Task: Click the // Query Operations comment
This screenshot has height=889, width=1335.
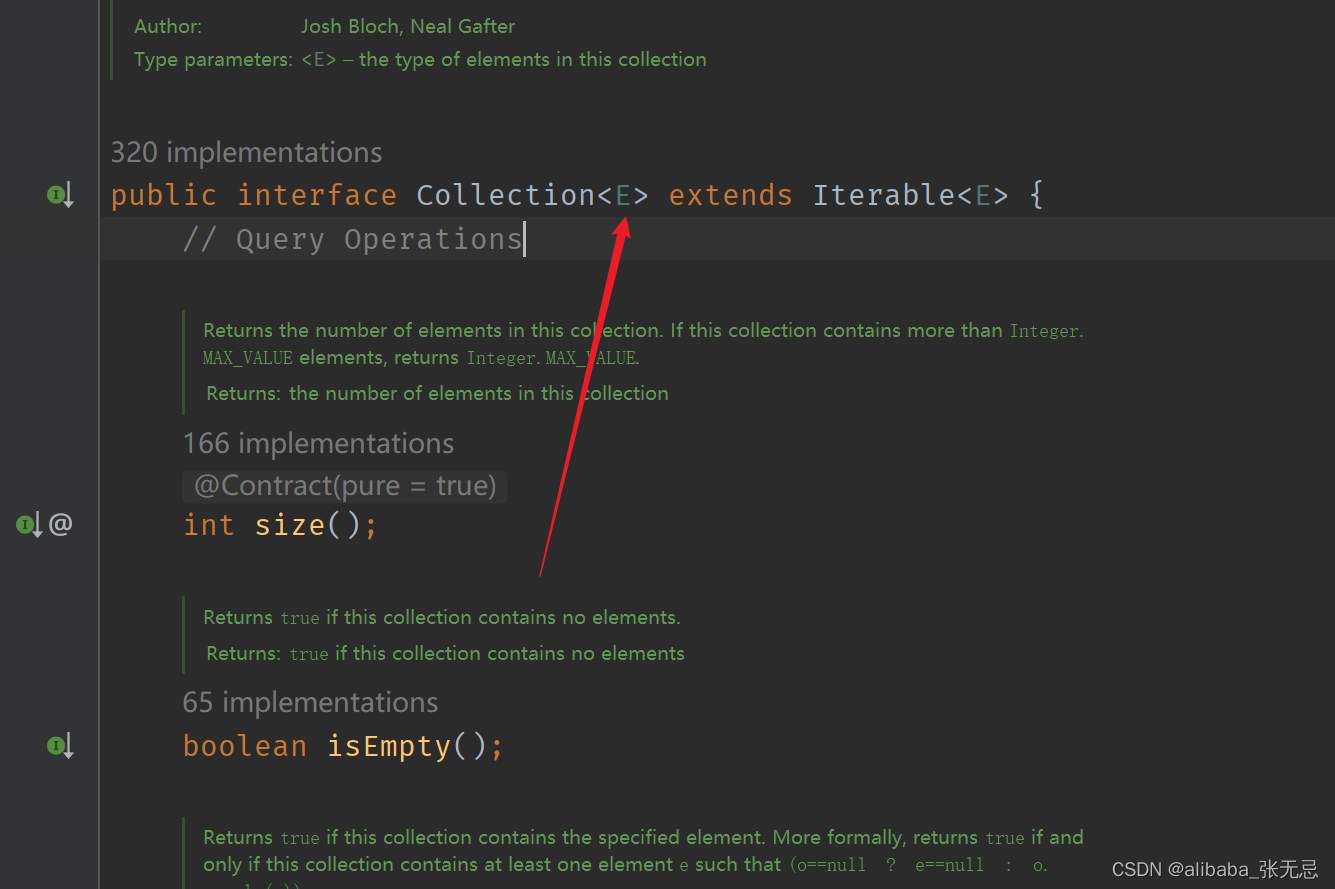Action: point(352,239)
